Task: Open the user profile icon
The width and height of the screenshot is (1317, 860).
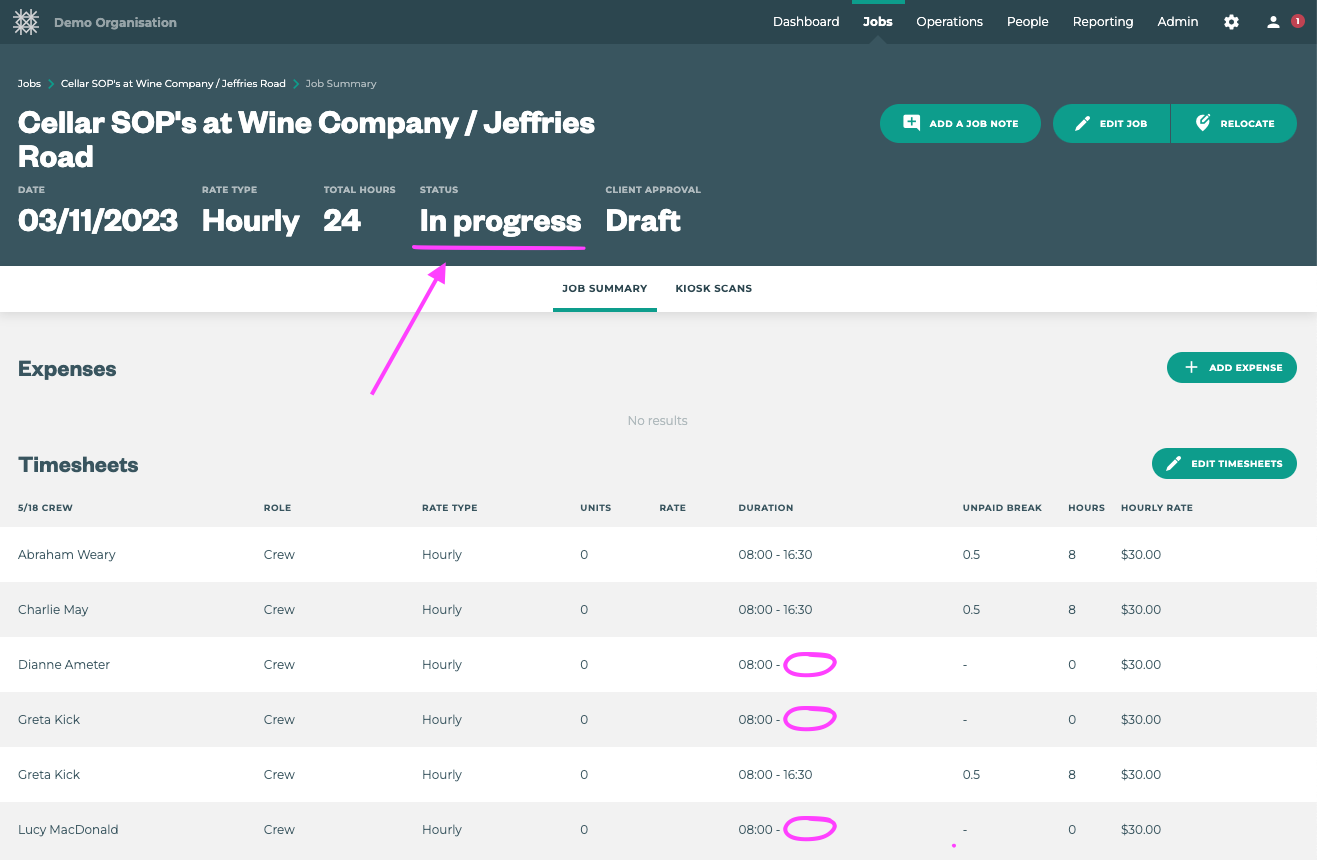Action: [1273, 22]
